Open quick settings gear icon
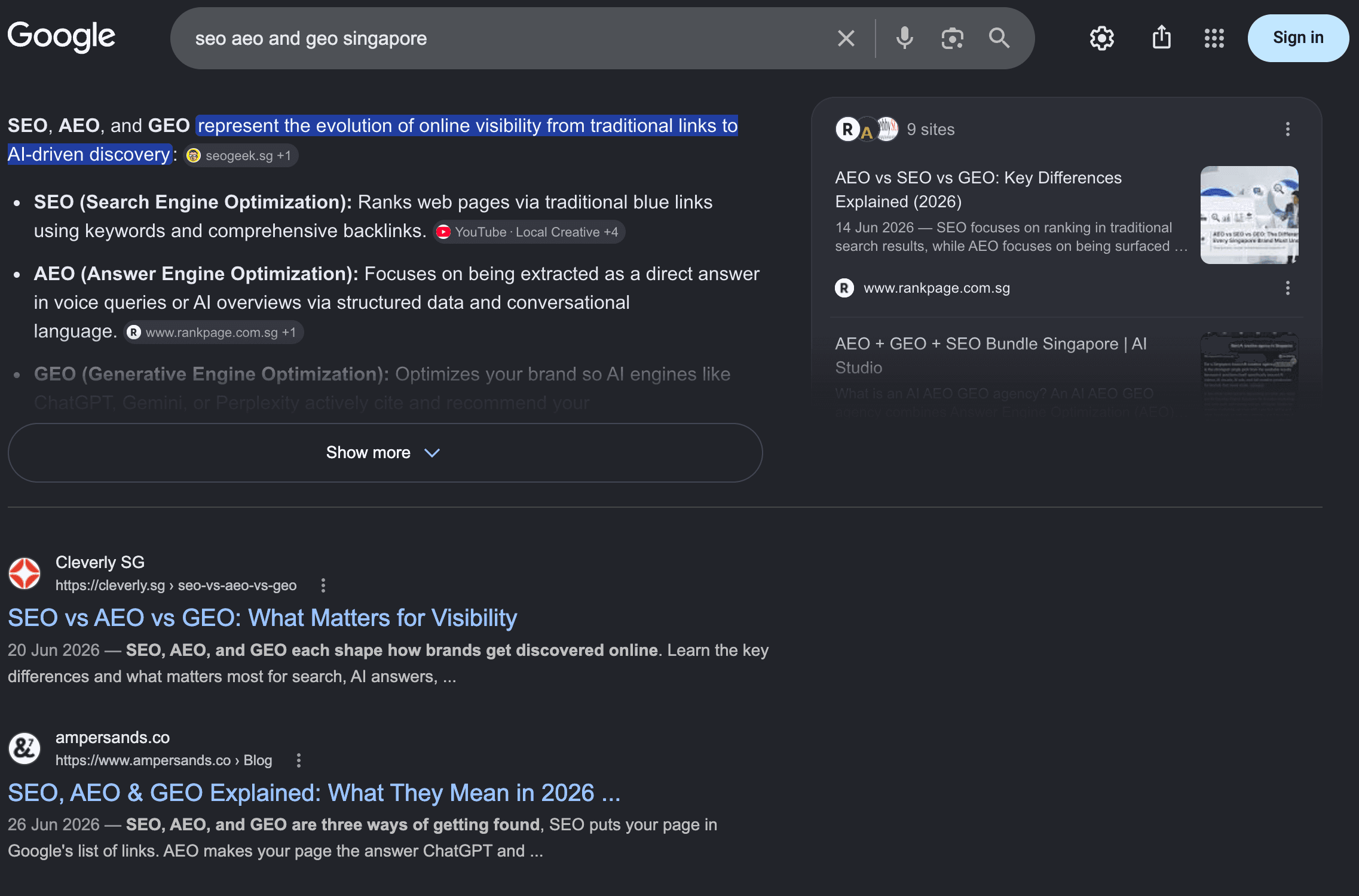The image size is (1359, 896). tap(1101, 38)
